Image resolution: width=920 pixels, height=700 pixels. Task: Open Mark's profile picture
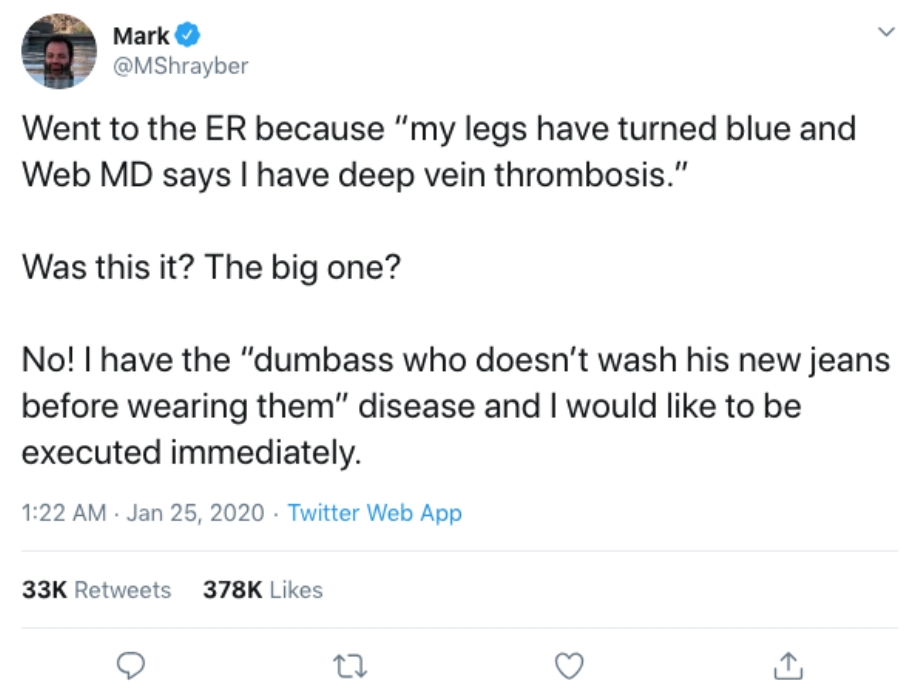(x=60, y=51)
